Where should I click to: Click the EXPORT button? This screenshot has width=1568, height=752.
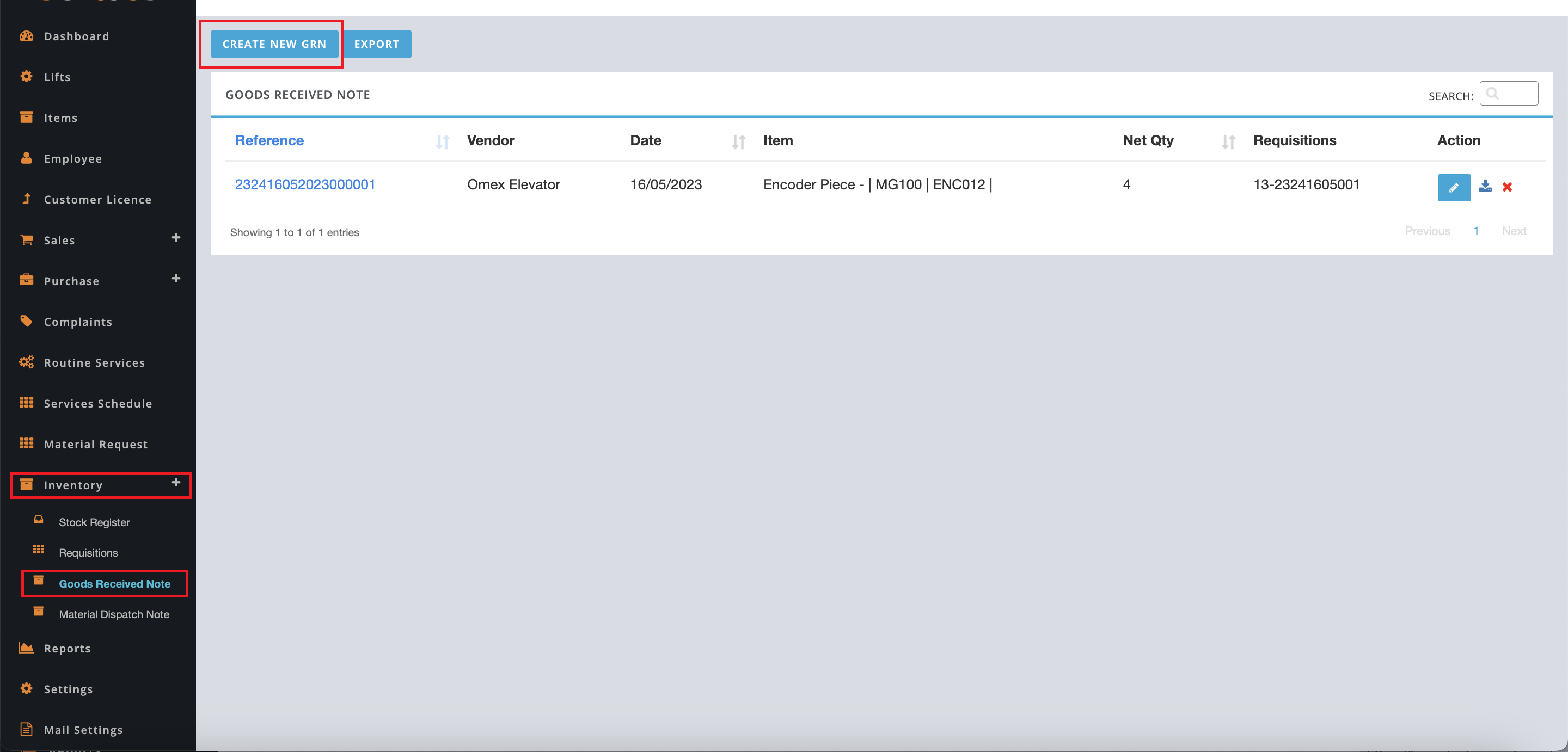coord(377,44)
